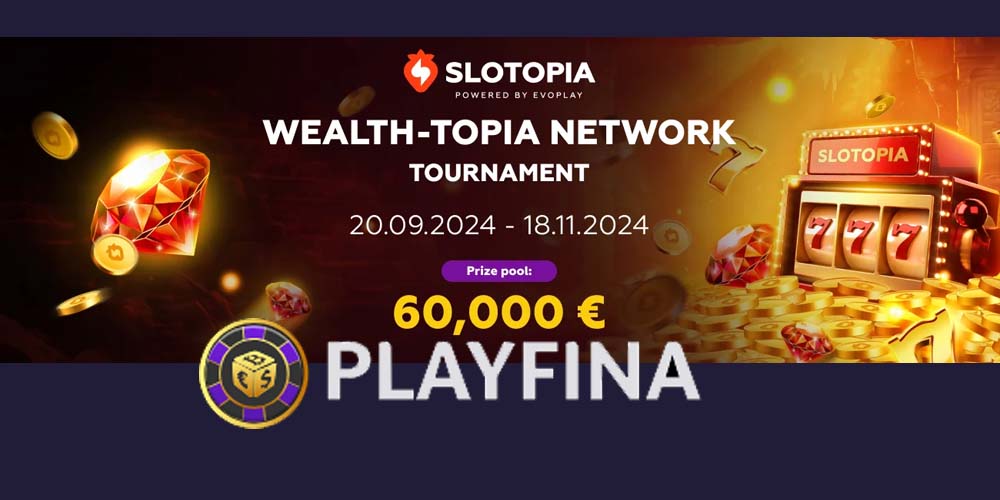1000x500 pixels.
Task: Click the red gem beside the slot machine
Action: pos(740,254)
